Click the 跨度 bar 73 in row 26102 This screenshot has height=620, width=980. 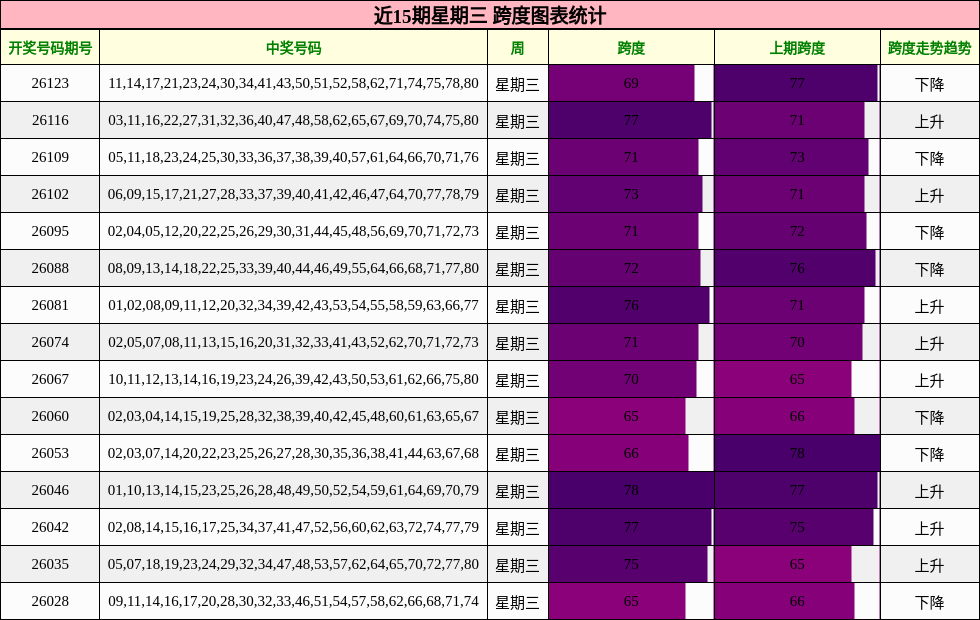[626, 194]
